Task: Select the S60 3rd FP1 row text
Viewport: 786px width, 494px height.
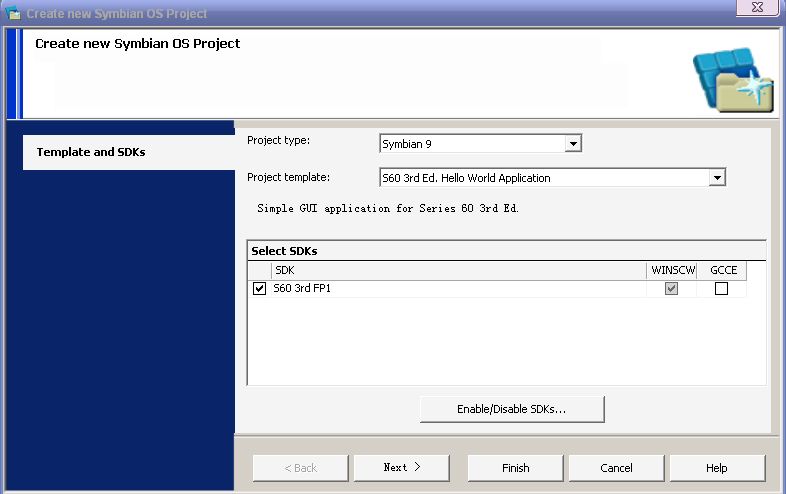Action: point(302,288)
